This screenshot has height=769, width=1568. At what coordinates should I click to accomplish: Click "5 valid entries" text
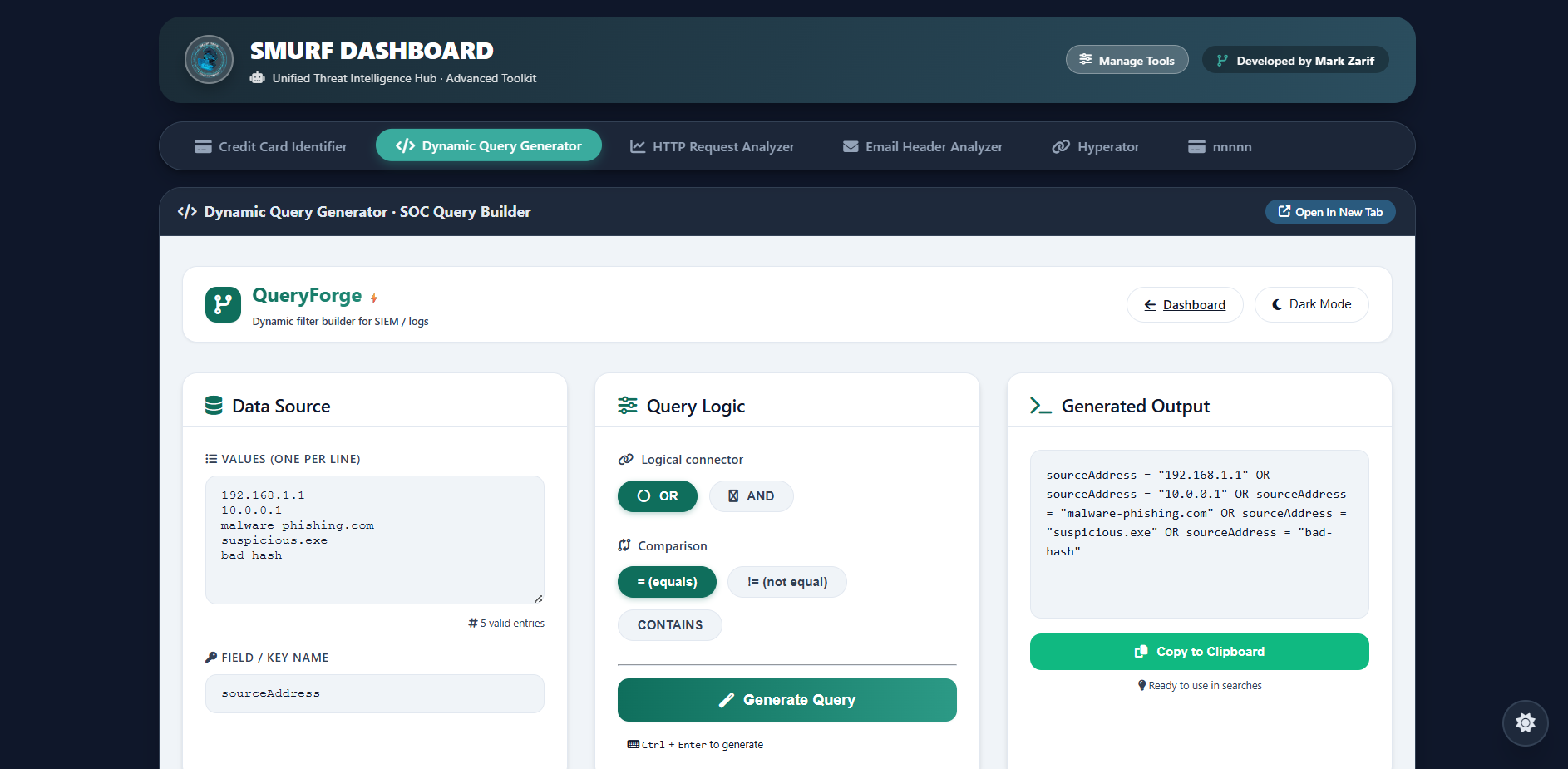(x=512, y=623)
